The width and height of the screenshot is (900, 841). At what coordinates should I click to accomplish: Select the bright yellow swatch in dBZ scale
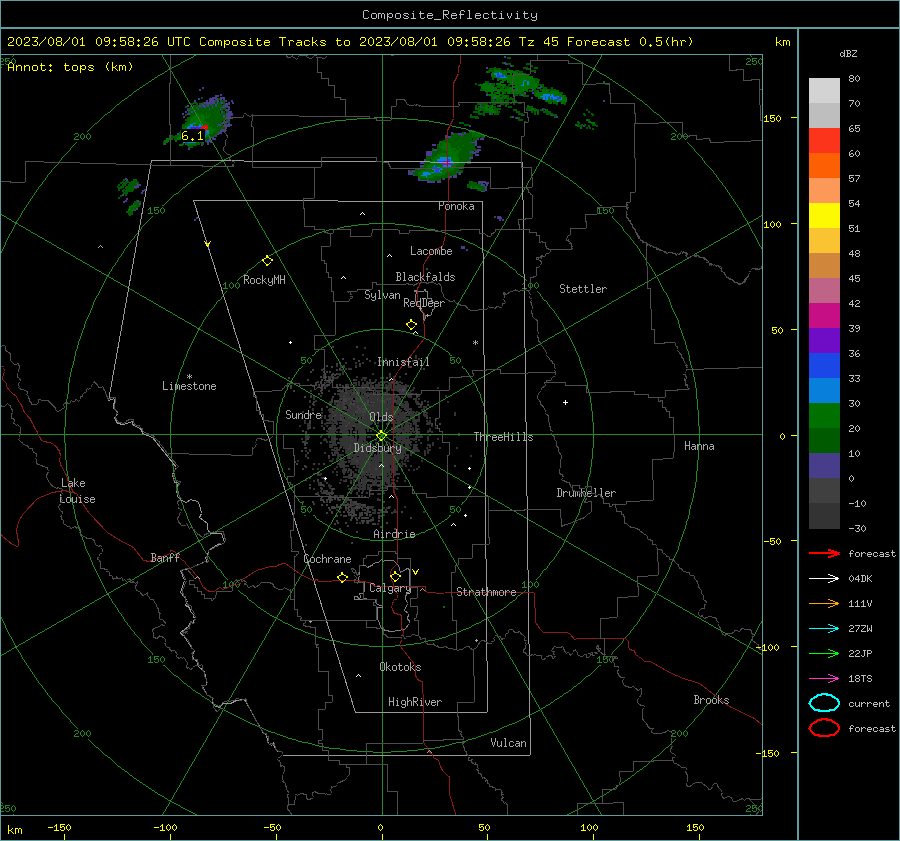point(824,216)
